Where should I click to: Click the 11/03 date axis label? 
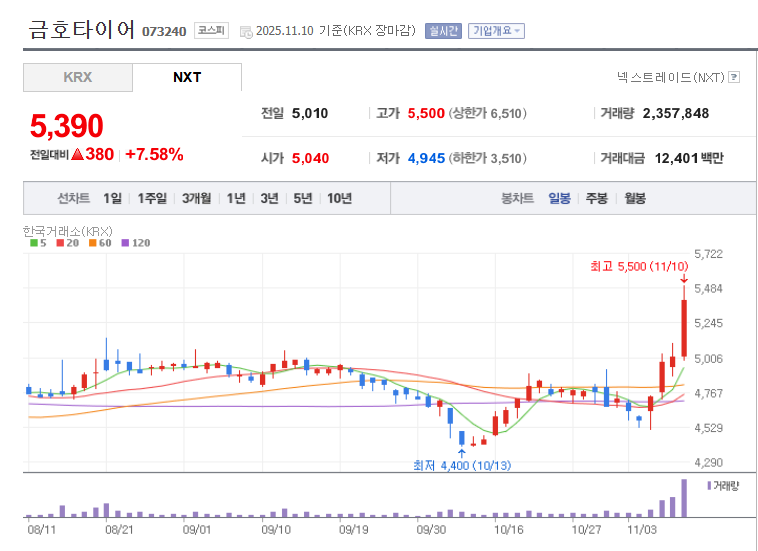tap(641, 530)
